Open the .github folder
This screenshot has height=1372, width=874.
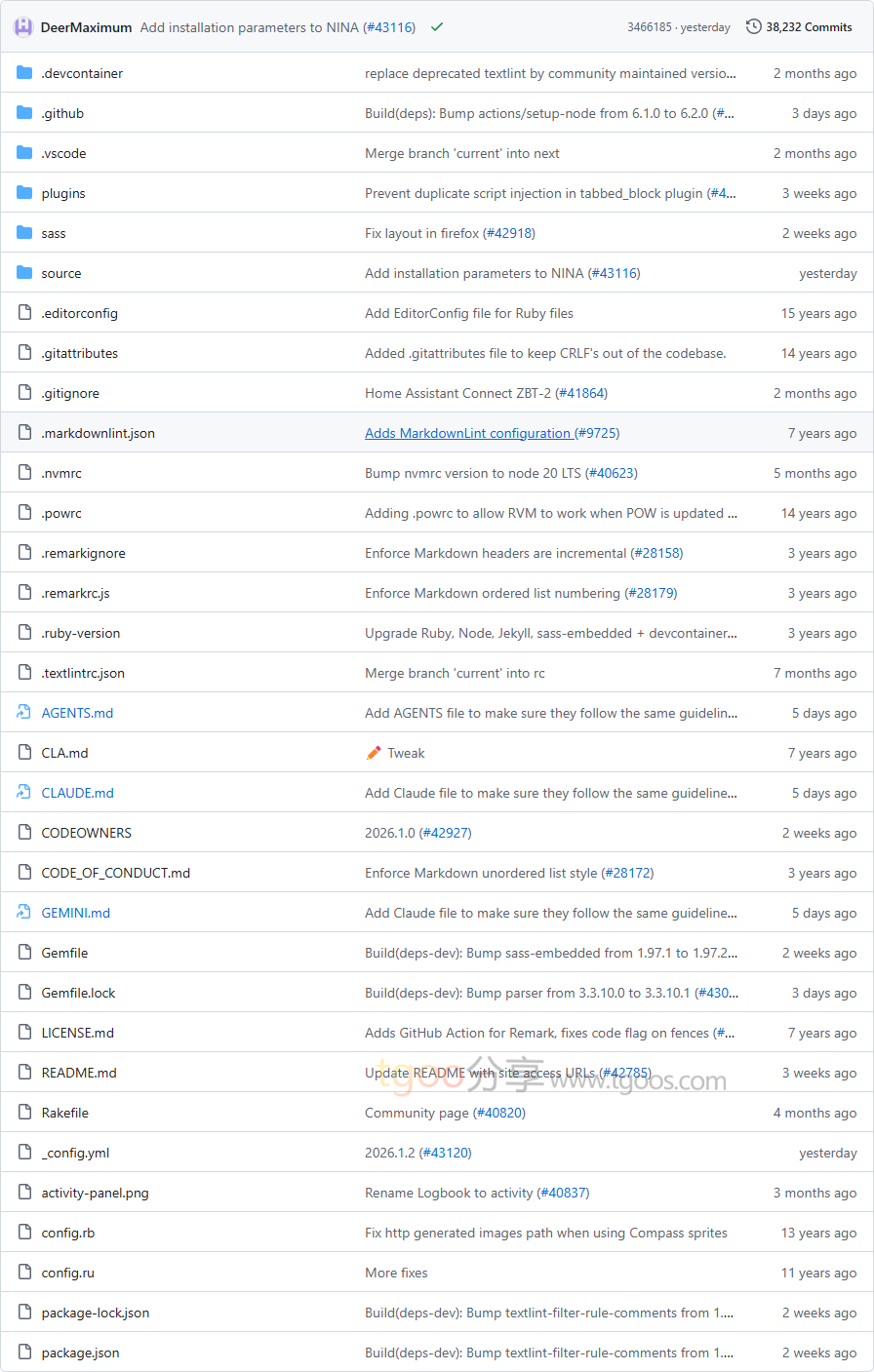[62, 113]
